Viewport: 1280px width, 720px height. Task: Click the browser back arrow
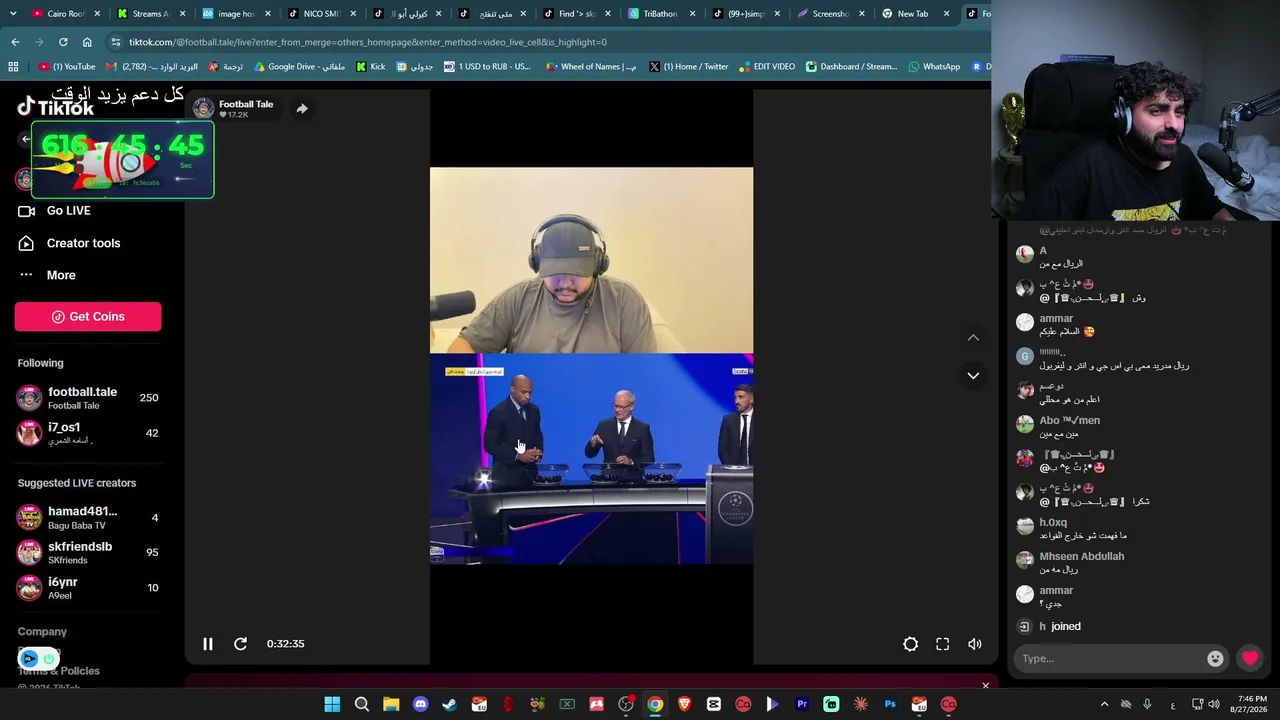15,42
